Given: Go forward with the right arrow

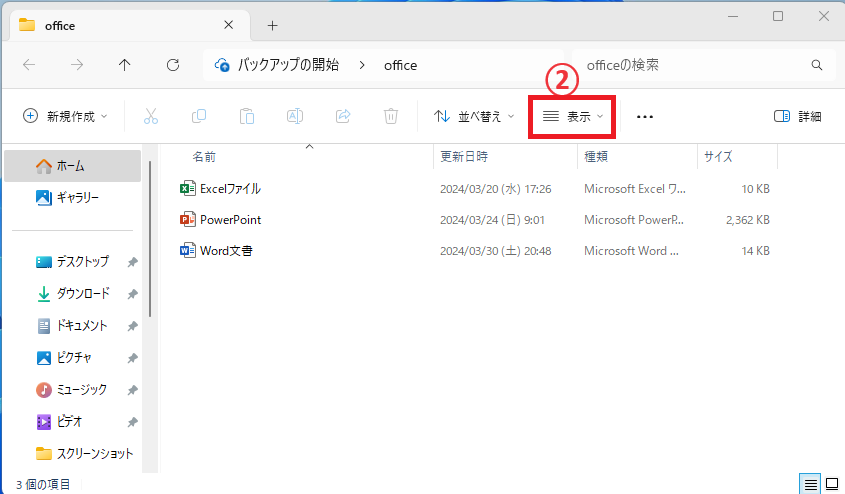Looking at the screenshot, I should point(77,65).
